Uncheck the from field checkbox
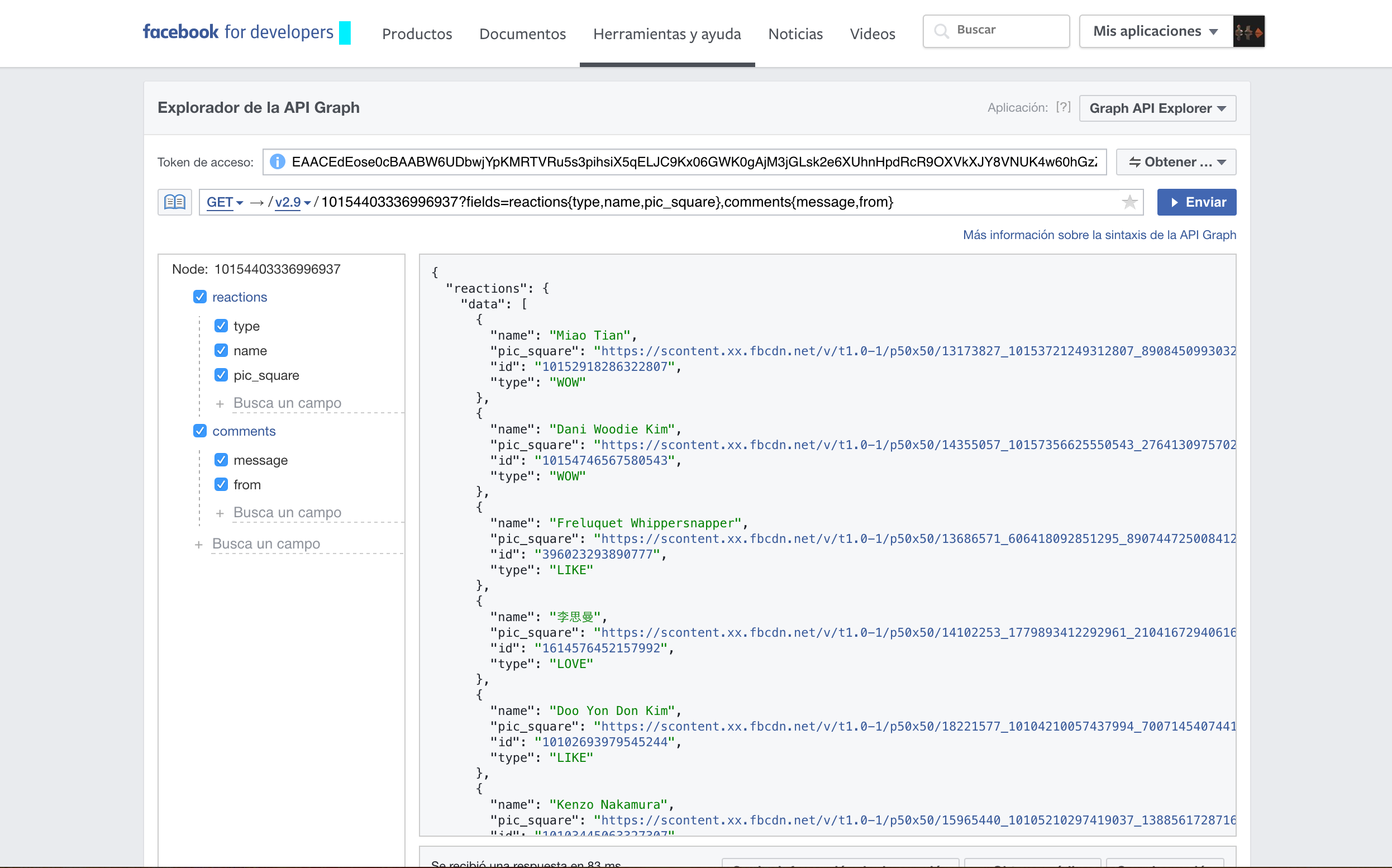 click(x=221, y=484)
